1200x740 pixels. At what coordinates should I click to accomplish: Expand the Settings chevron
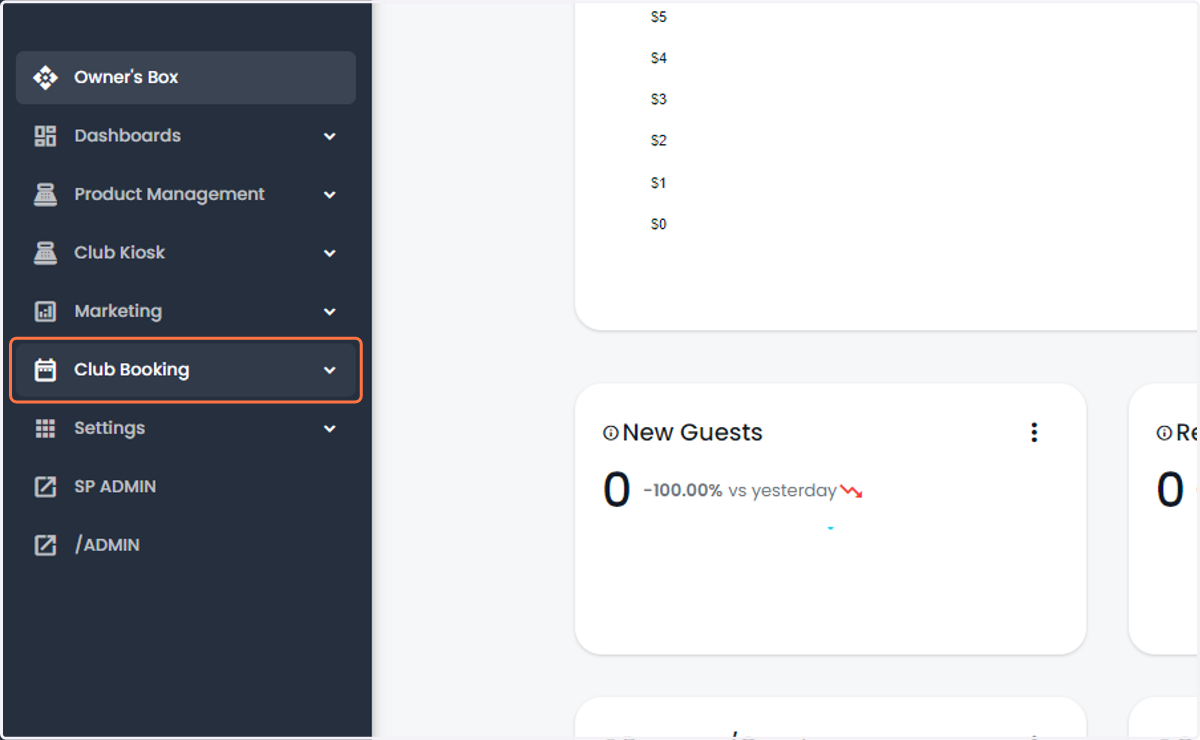click(330, 429)
